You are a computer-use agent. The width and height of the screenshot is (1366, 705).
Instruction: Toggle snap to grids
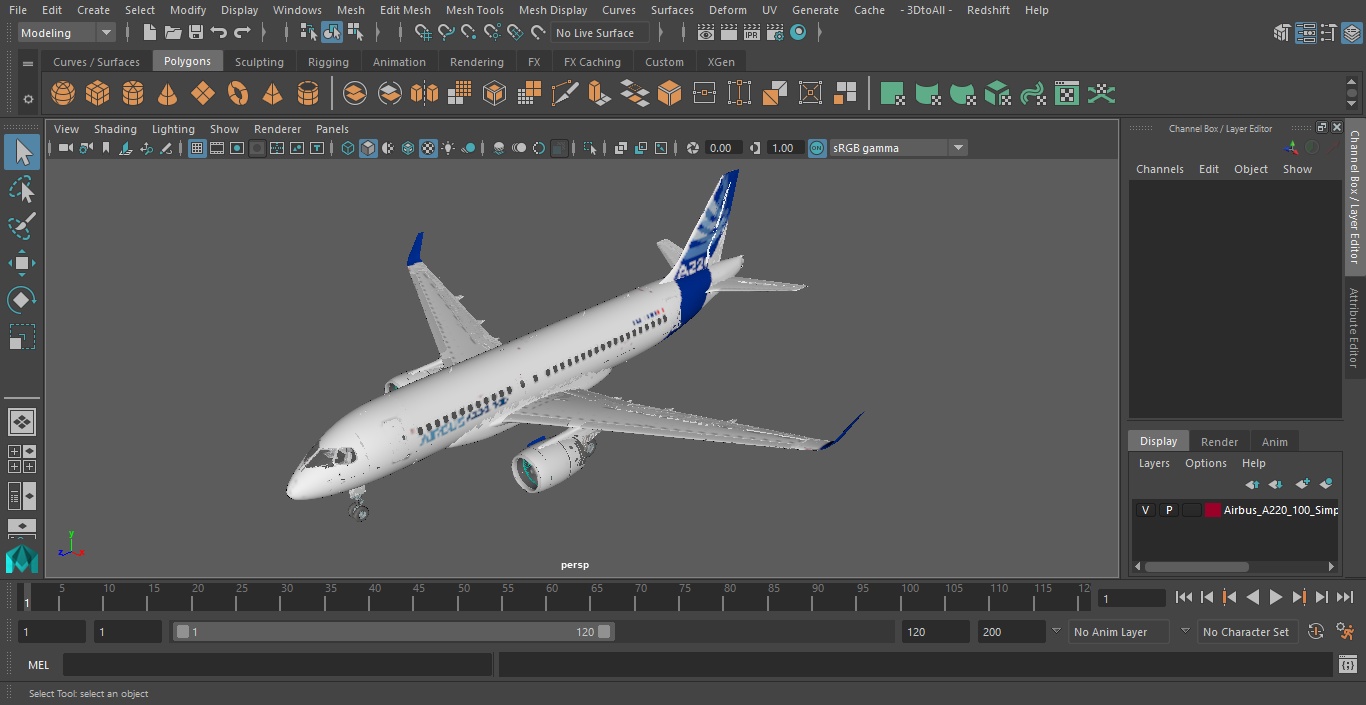tap(423, 33)
